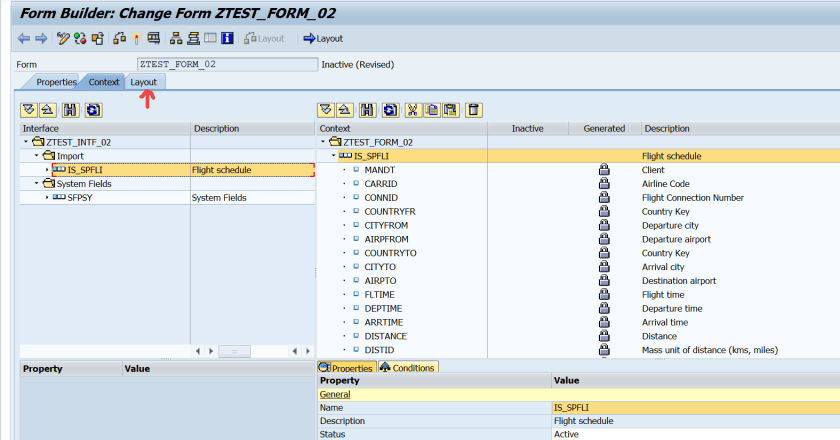Refresh the Interface panel
840x440 pixels.
pyautogui.click(x=93, y=110)
